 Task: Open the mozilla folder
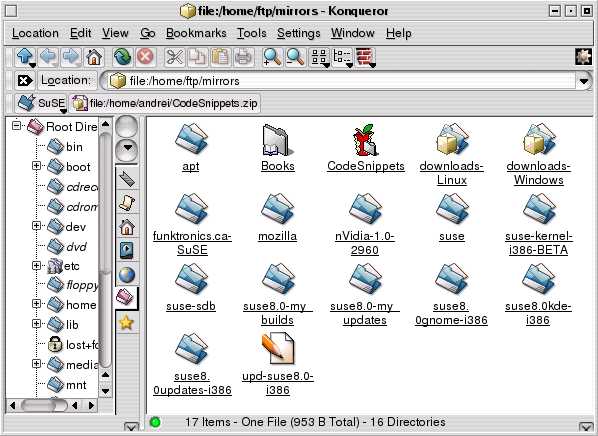[278, 217]
